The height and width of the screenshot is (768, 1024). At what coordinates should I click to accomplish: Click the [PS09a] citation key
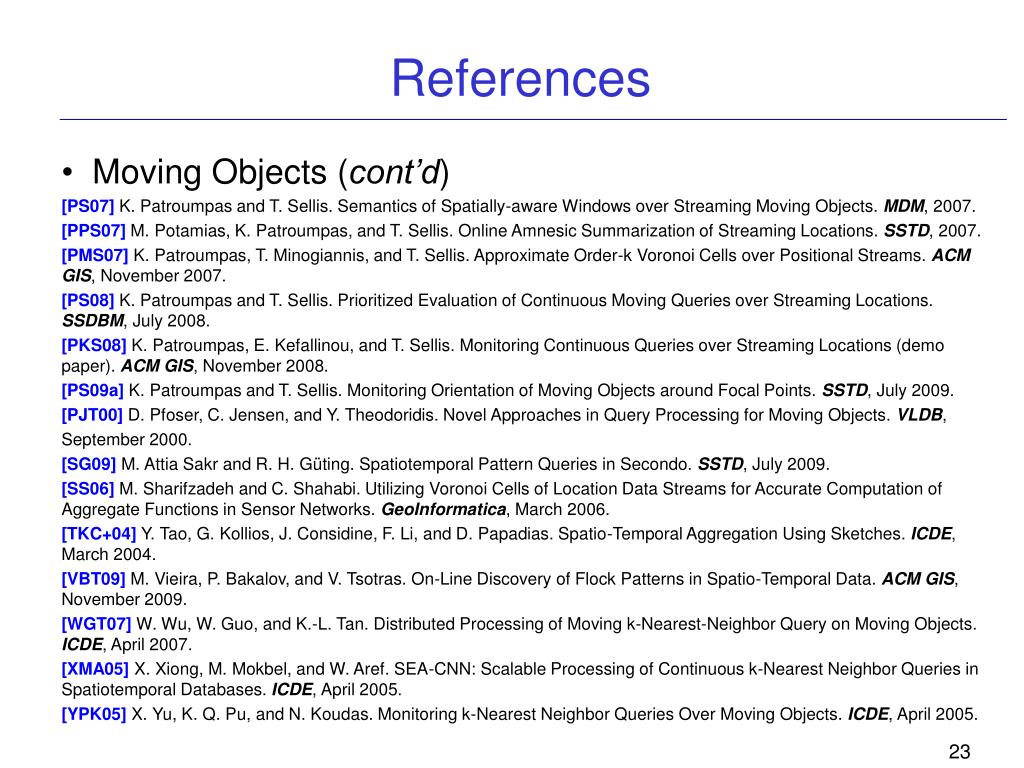click(x=93, y=391)
